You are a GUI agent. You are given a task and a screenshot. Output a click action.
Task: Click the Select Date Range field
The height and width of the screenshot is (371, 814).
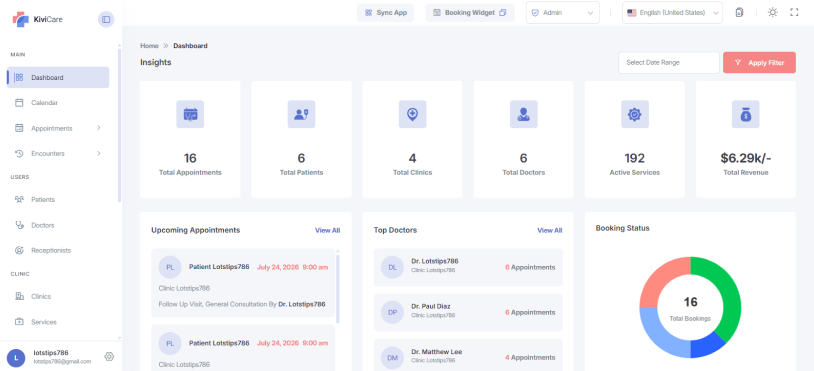[669, 62]
